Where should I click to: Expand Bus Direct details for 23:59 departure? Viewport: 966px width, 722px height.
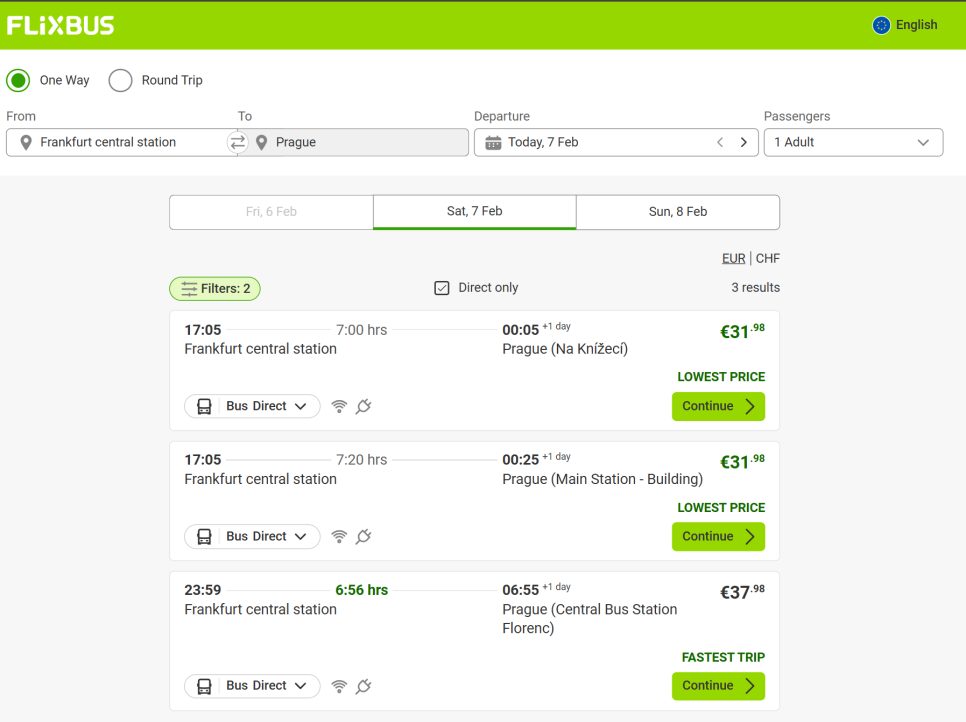point(253,686)
